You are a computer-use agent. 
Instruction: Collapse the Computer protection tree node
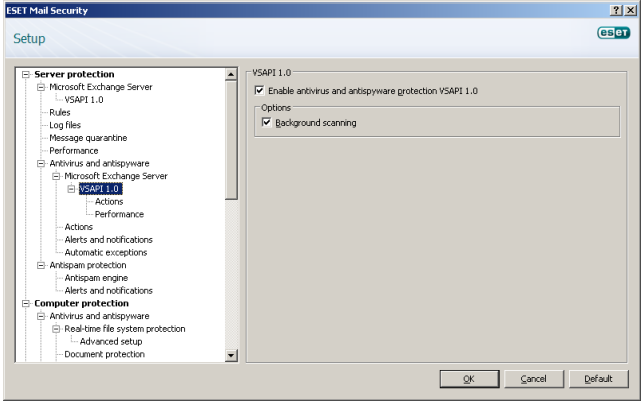pos(26,303)
